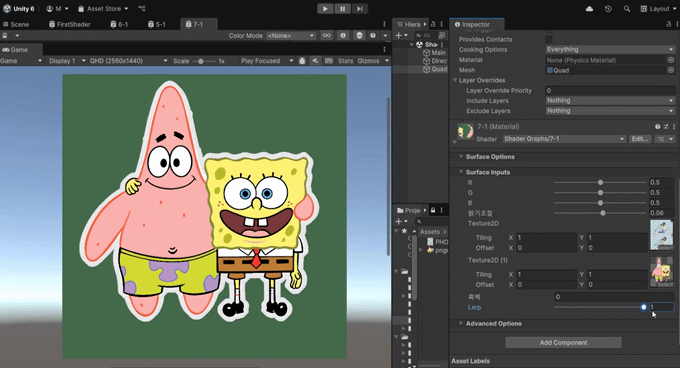
Task: Collapse the Surface Options section
Action: pos(461,156)
